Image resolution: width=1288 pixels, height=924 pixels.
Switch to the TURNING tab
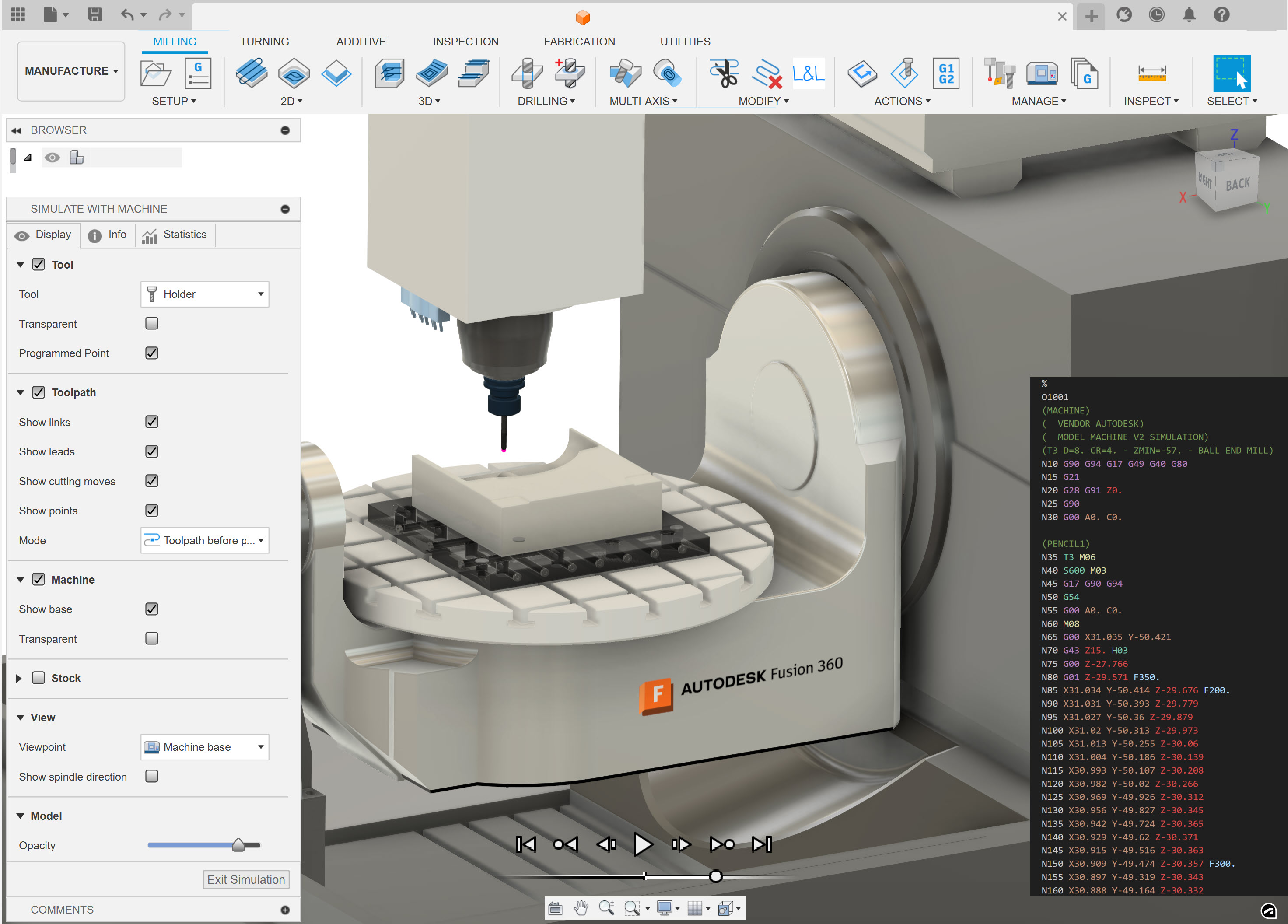[x=264, y=41]
